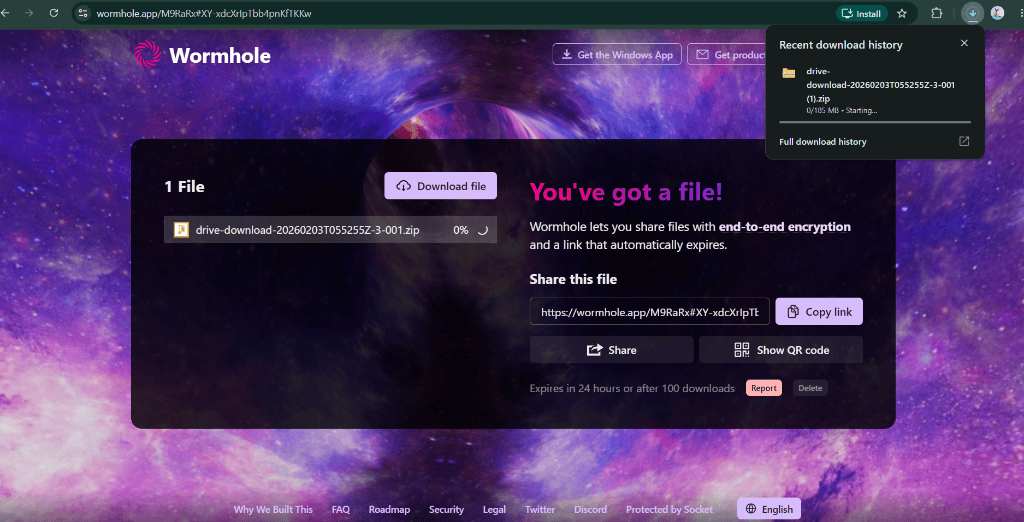The width and height of the screenshot is (1024, 522).
Task: Click the 1 File heading
Action: [184, 187]
